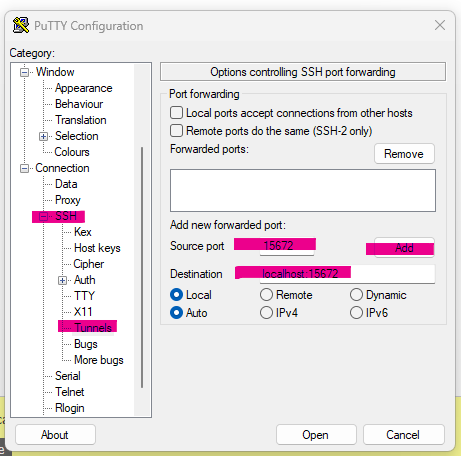The width and height of the screenshot is (461, 456).
Task: Open TTY settings
Action: coord(84,296)
